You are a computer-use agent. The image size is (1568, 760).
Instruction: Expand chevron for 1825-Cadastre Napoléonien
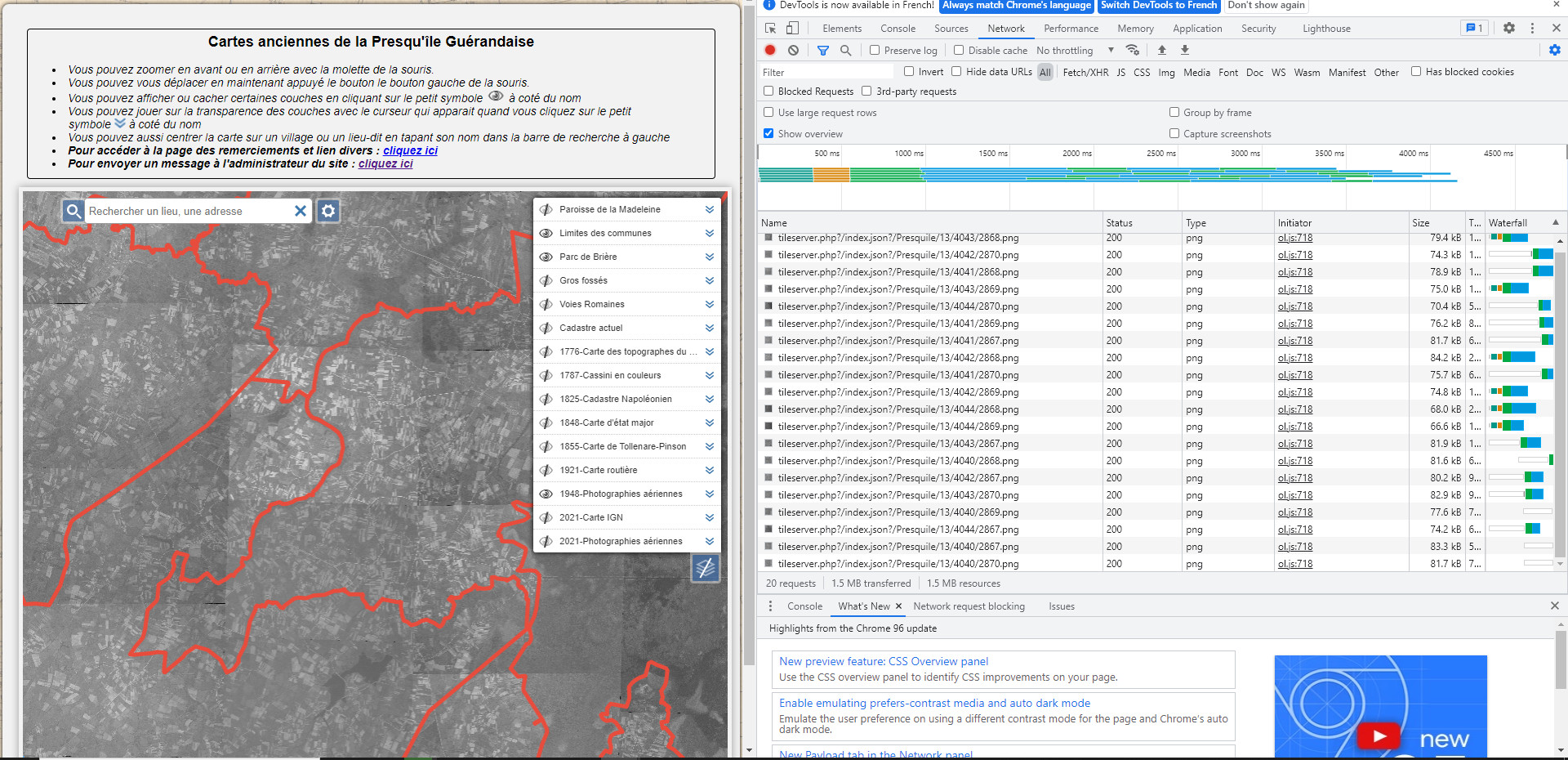click(710, 399)
